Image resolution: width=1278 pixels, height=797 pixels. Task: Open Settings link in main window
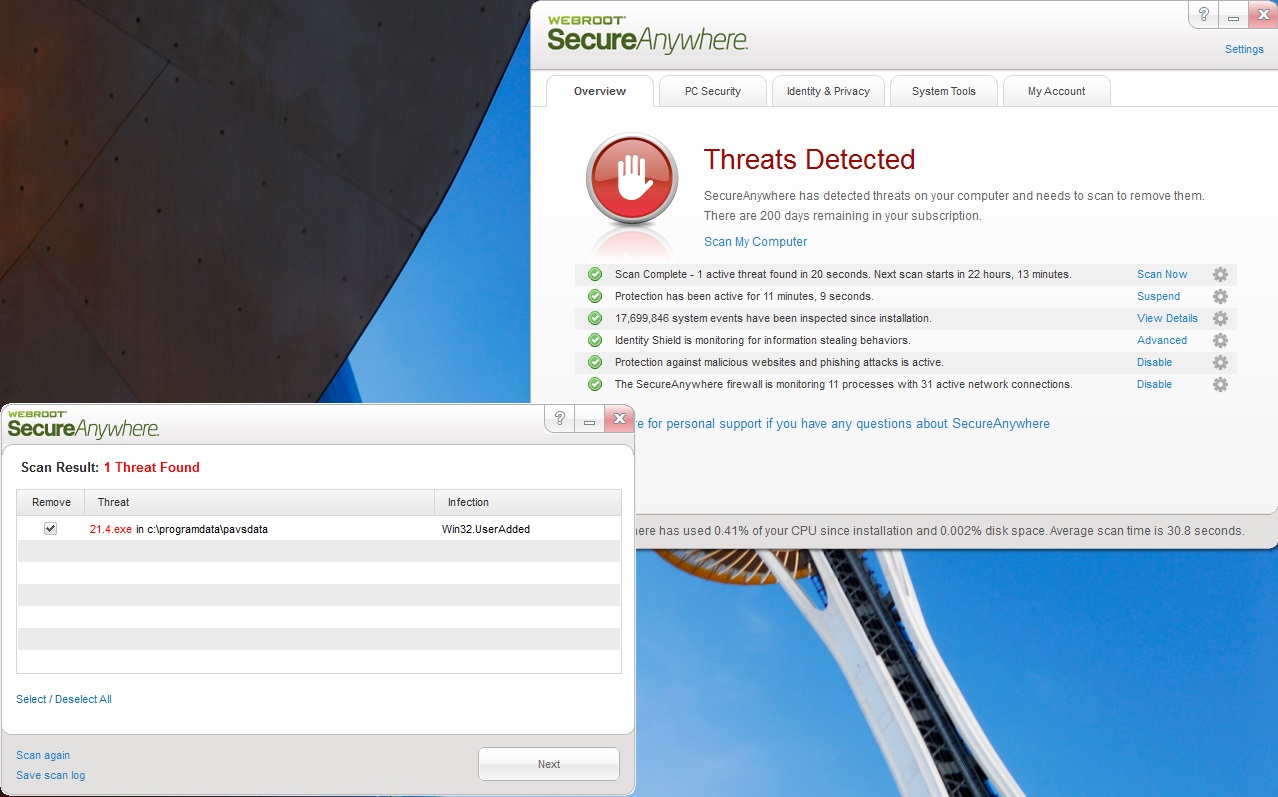(x=1244, y=49)
